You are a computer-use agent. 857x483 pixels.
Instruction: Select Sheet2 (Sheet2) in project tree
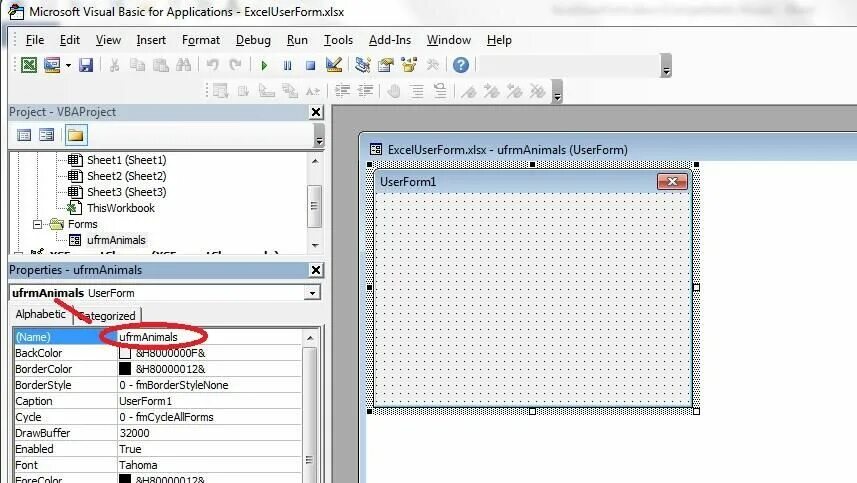pyautogui.click(x=126, y=176)
